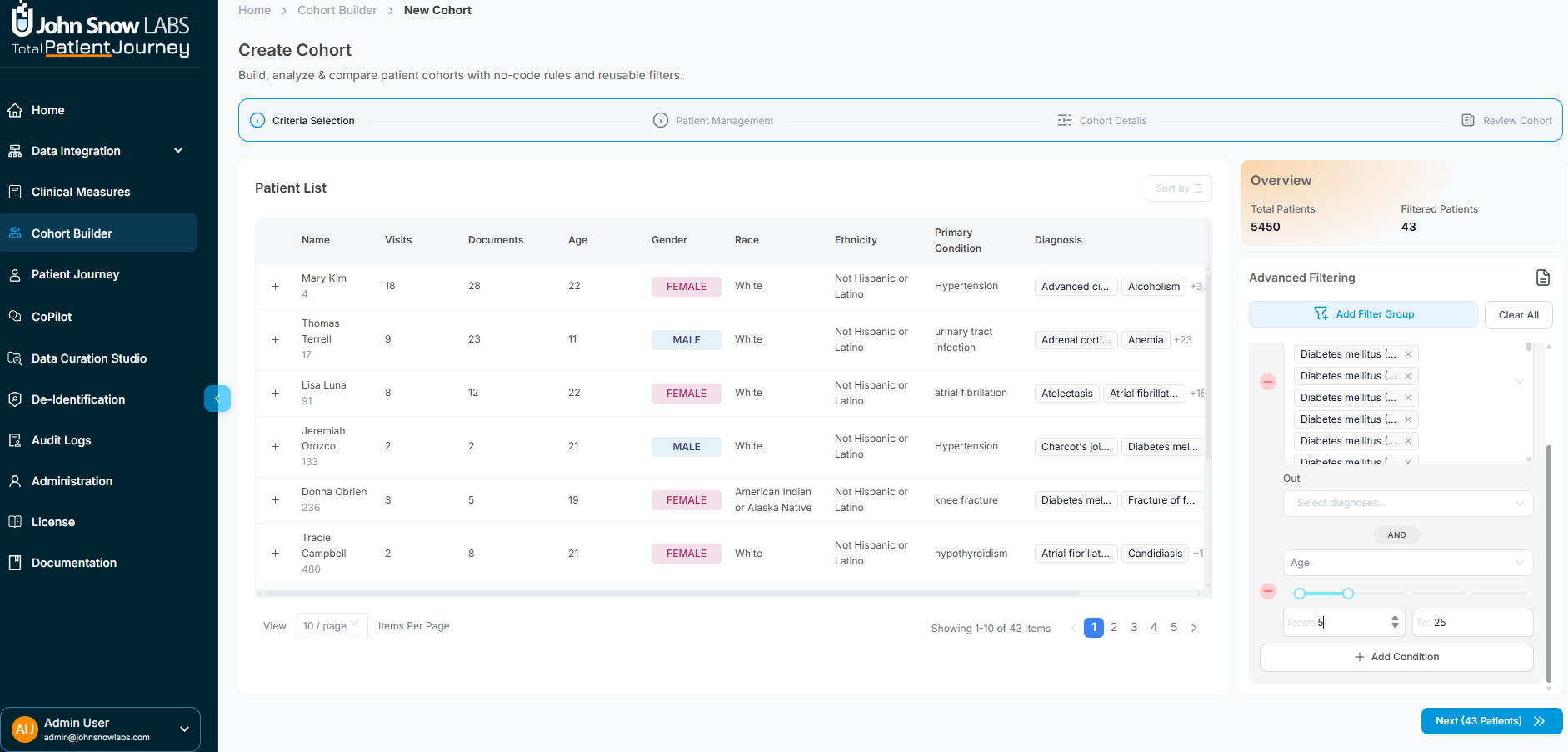This screenshot has height=752, width=1568.
Task: Click the Add Filter Group button
Action: tap(1363, 314)
